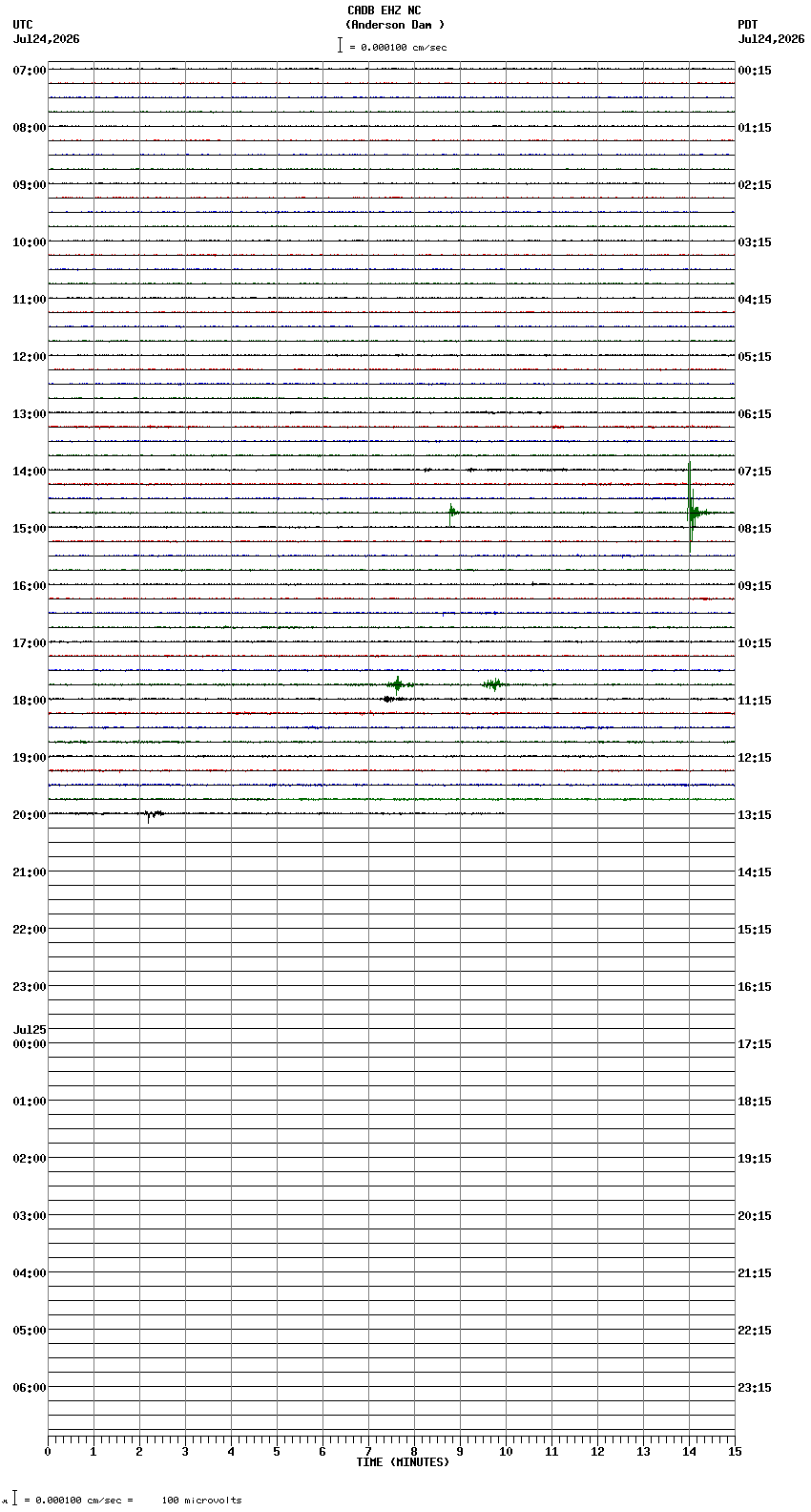Click the 16:15 PDT row label

pos(755,987)
